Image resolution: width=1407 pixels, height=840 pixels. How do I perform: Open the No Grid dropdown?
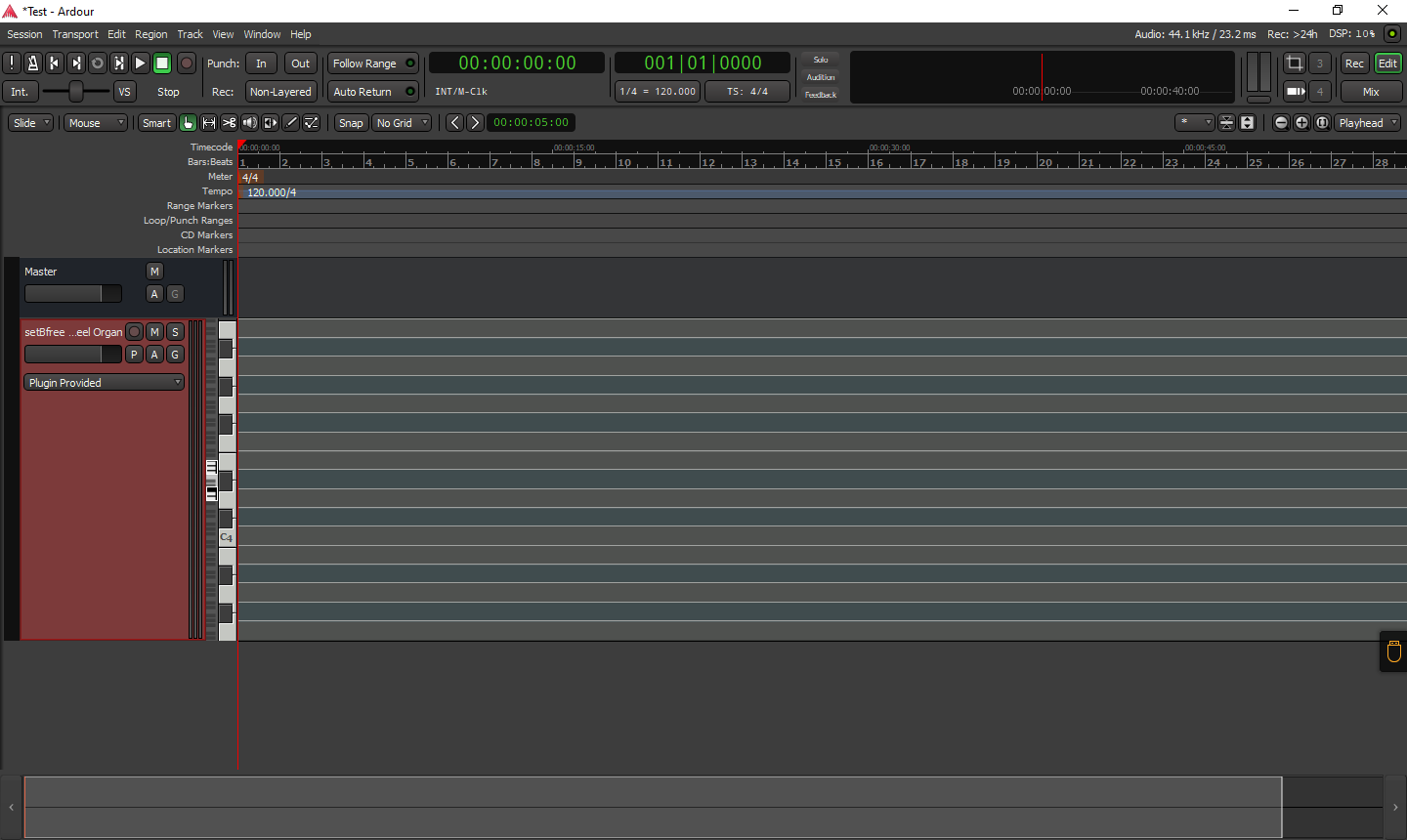pyautogui.click(x=402, y=123)
